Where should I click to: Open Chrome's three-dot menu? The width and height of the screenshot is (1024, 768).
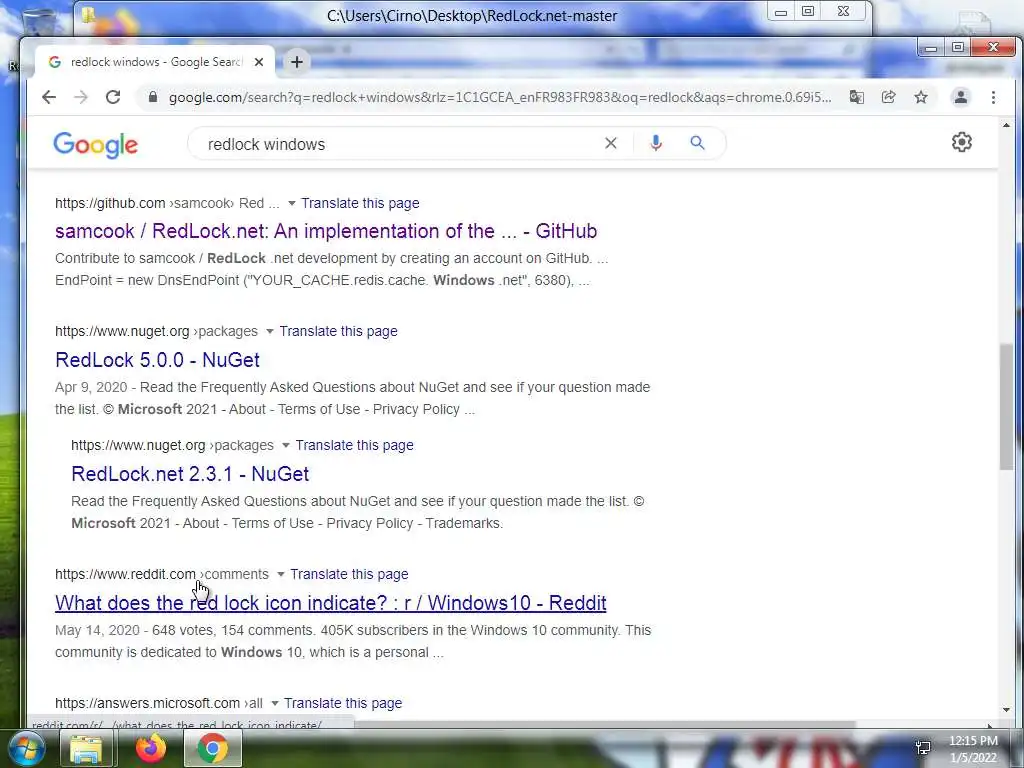[993, 97]
